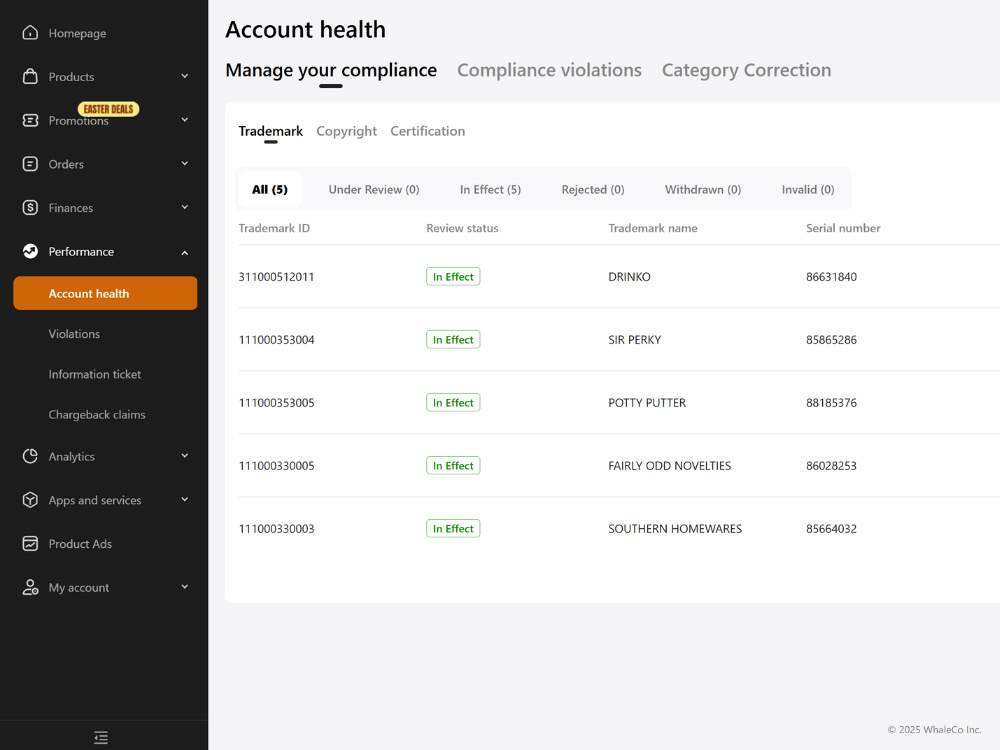
Task: Click the Products bag icon
Action: pos(30,77)
